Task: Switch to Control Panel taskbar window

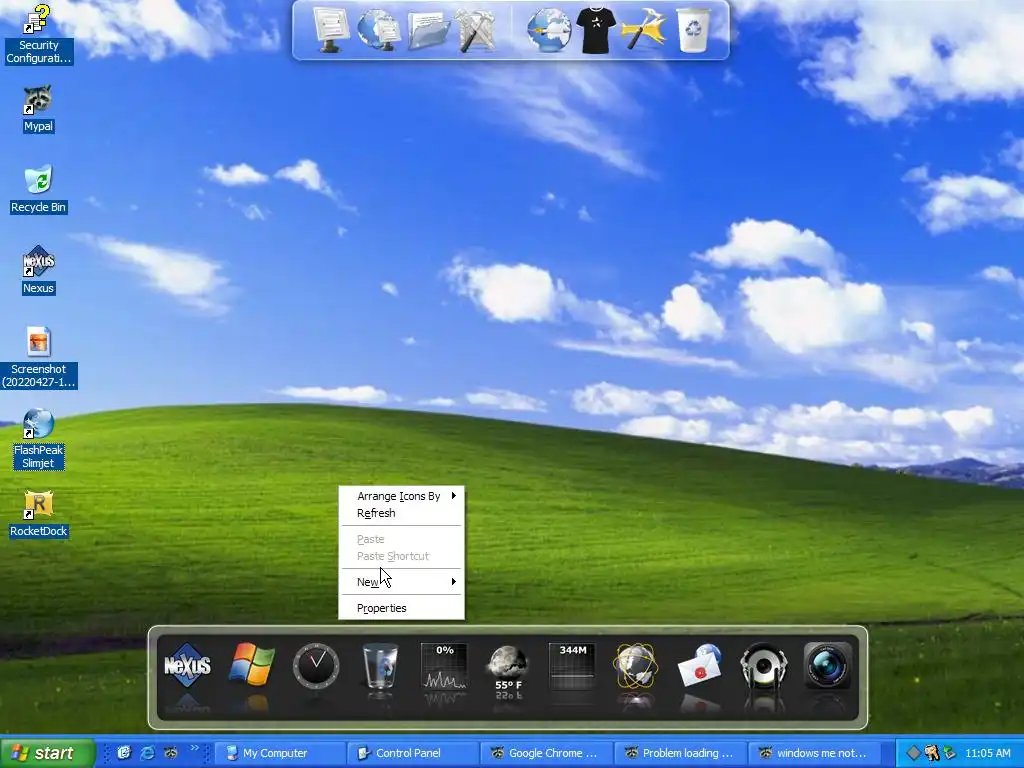Action: pos(414,753)
